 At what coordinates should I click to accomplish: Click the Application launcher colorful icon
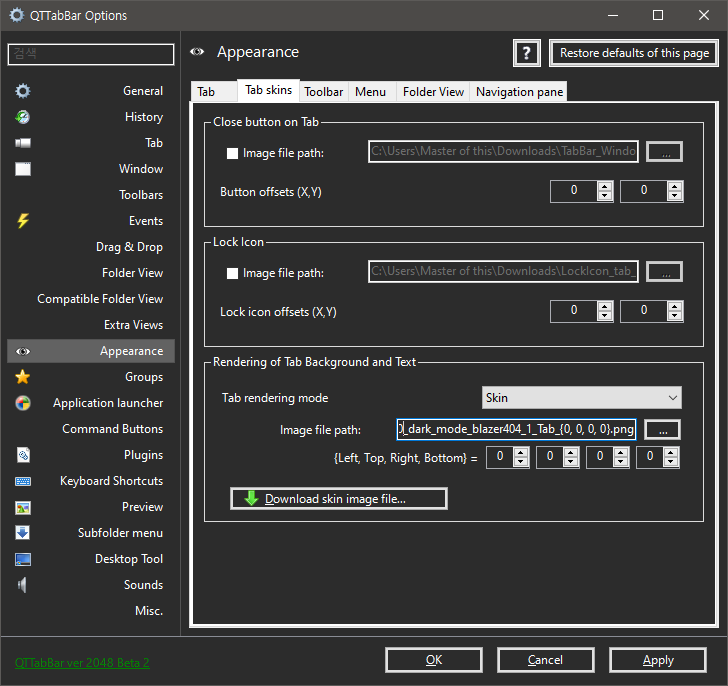click(x=23, y=403)
